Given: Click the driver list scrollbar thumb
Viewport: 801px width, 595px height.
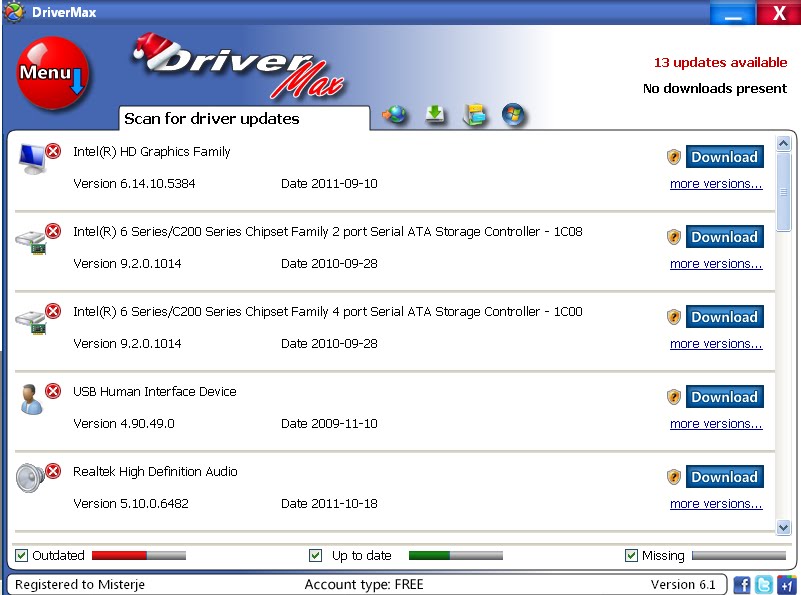Looking at the screenshot, I should 784,192.
